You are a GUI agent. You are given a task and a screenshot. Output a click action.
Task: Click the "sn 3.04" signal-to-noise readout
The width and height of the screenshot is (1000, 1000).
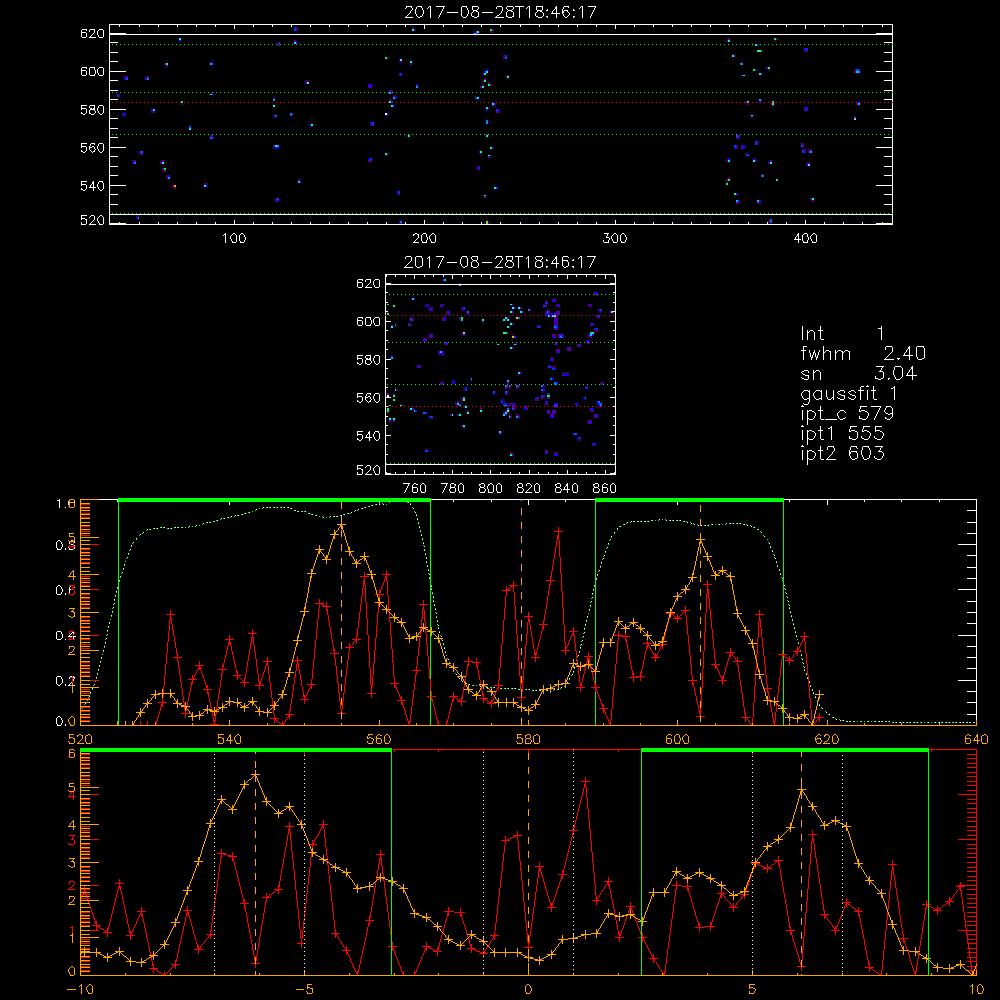(x=858, y=373)
